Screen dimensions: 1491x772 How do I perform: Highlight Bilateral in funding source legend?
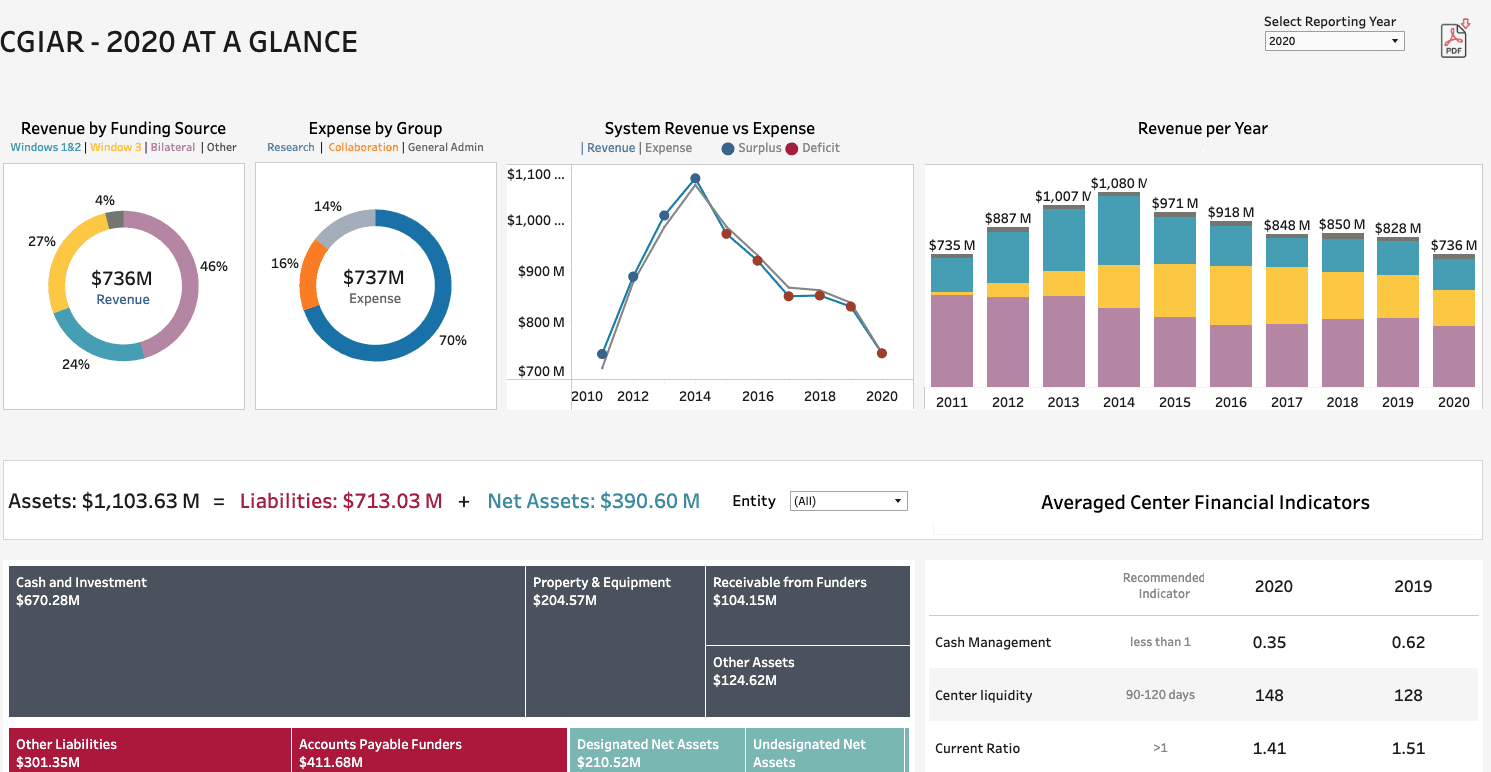173,147
